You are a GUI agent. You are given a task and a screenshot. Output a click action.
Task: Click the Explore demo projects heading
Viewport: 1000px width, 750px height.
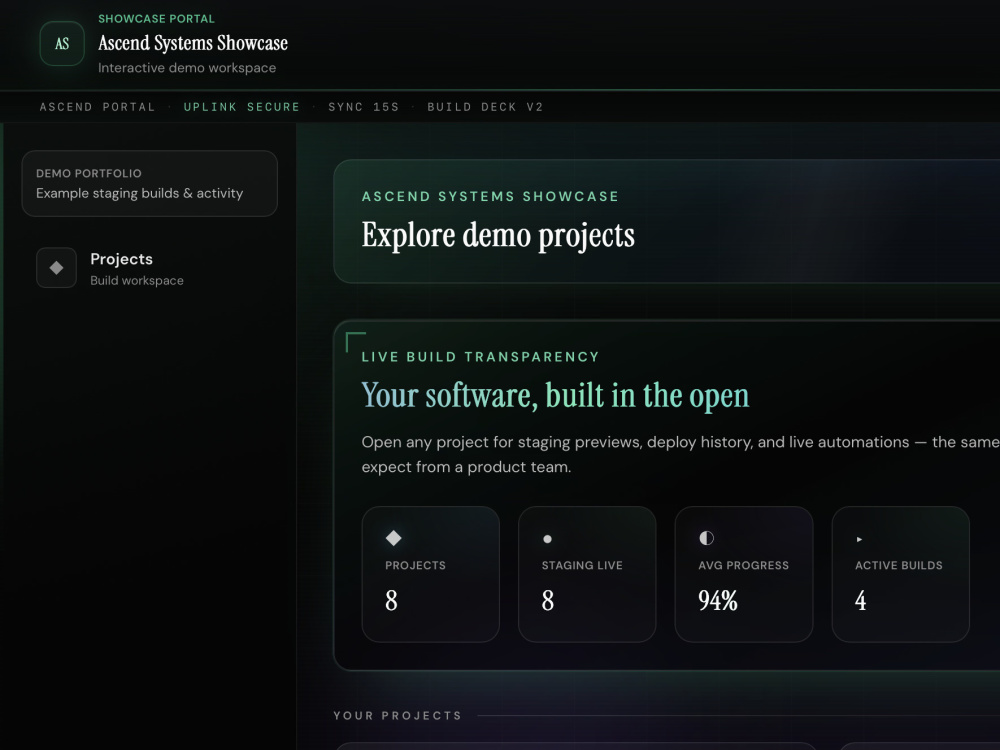[498, 235]
